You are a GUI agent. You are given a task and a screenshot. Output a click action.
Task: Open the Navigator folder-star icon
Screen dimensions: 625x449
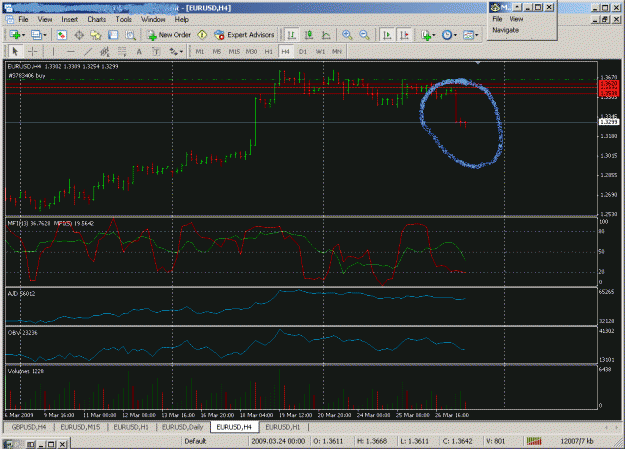pos(96,35)
